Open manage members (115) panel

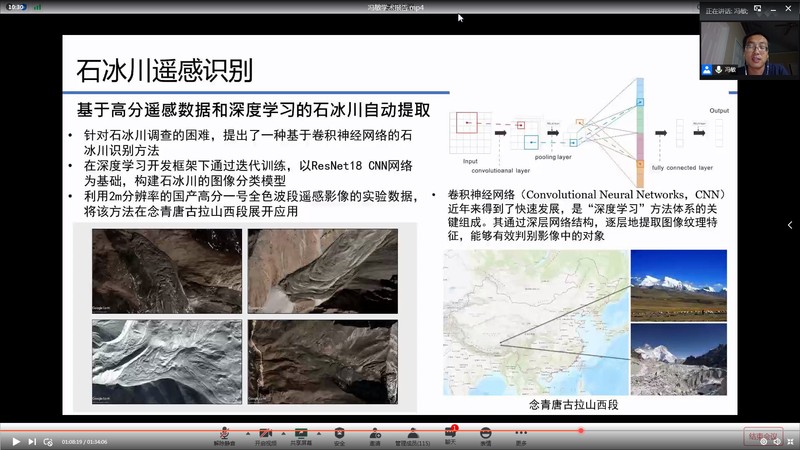[411, 433]
